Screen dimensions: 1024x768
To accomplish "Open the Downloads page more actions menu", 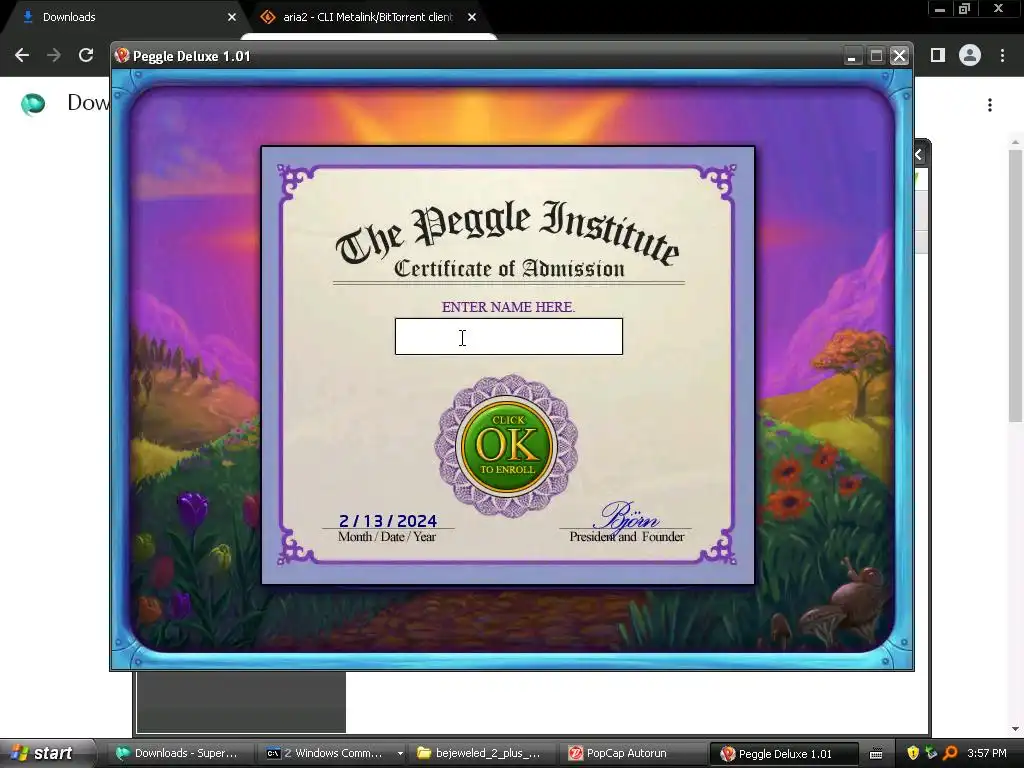I will 990,105.
